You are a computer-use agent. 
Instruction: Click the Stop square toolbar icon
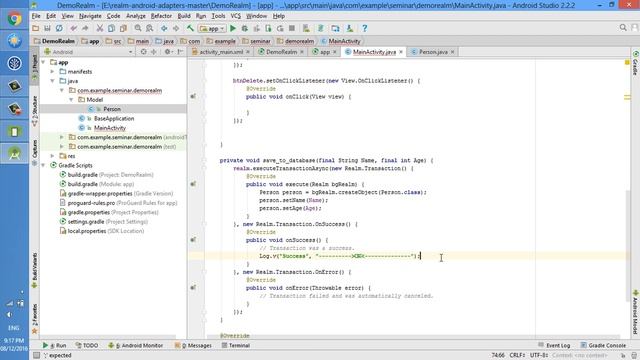coord(292,29)
